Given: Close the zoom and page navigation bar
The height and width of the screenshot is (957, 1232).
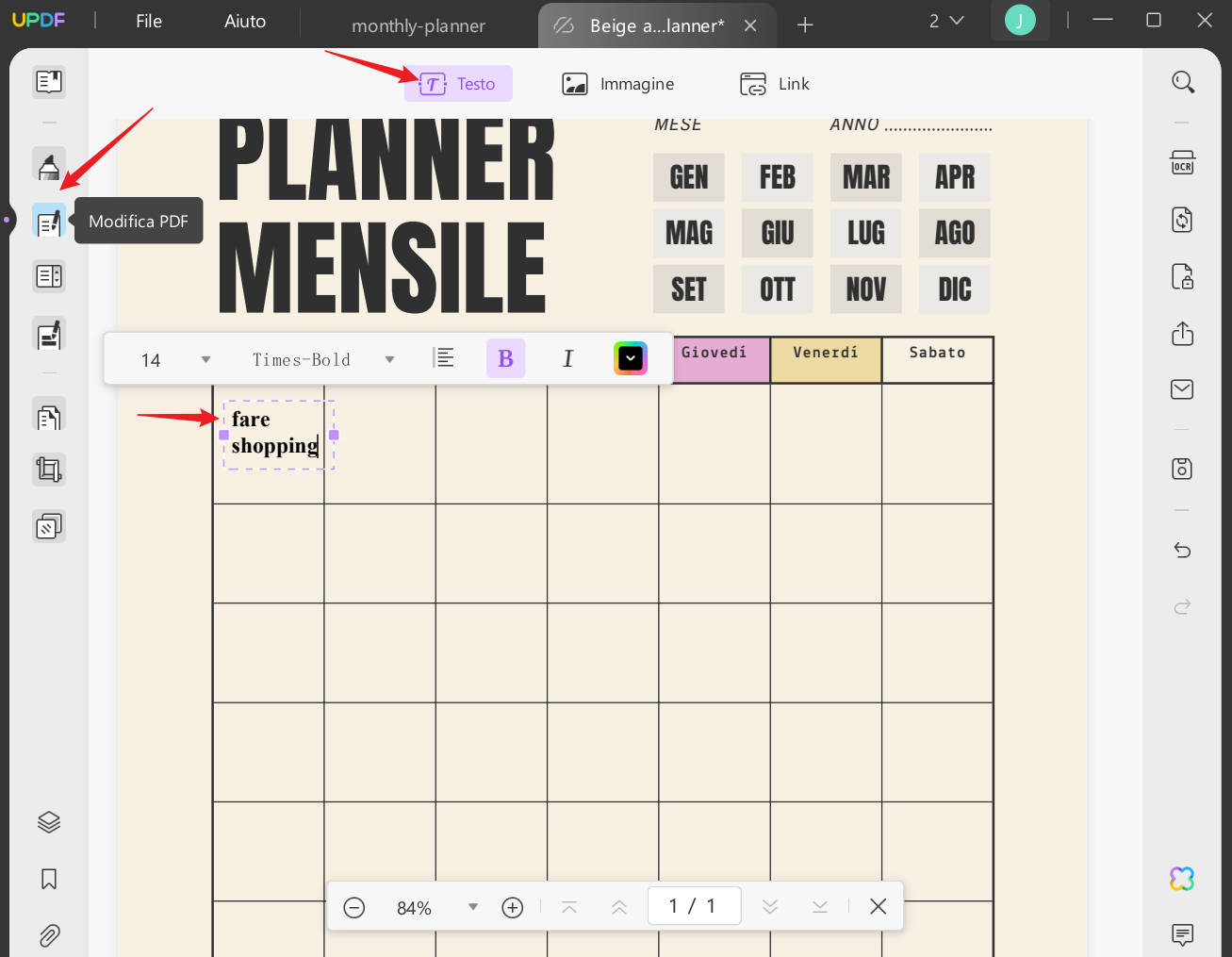Looking at the screenshot, I should (x=879, y=906).
